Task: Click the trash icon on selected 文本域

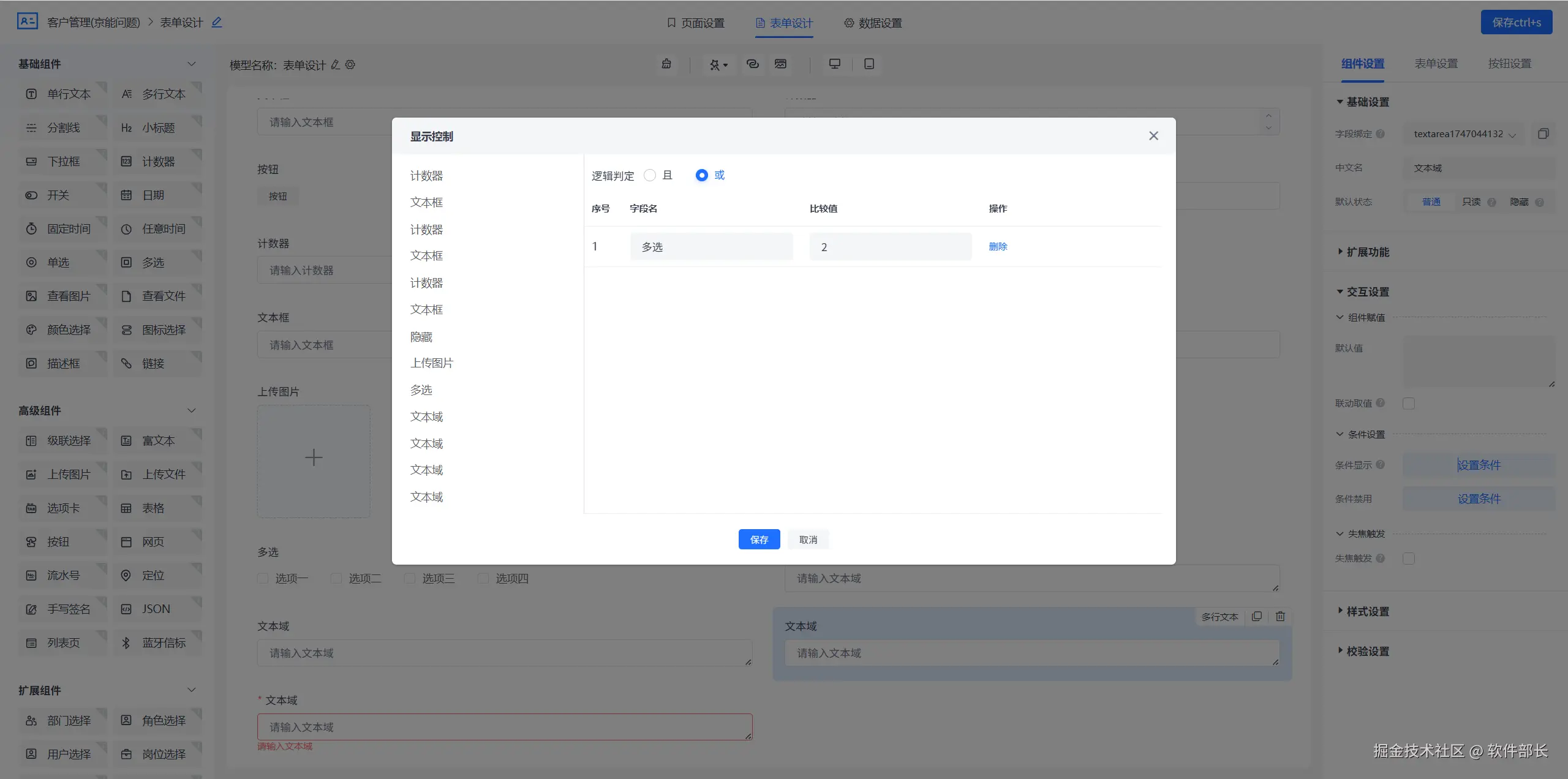Action: click(1280, 616)
